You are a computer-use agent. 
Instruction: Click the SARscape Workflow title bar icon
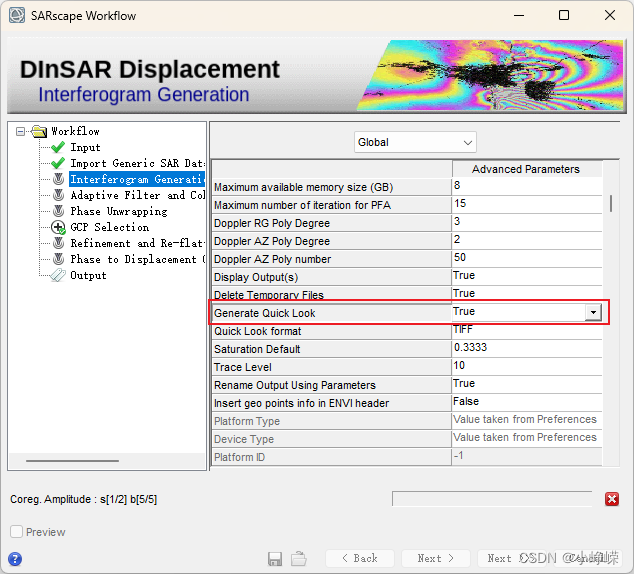pyautogui.click(x=17, y=15)
